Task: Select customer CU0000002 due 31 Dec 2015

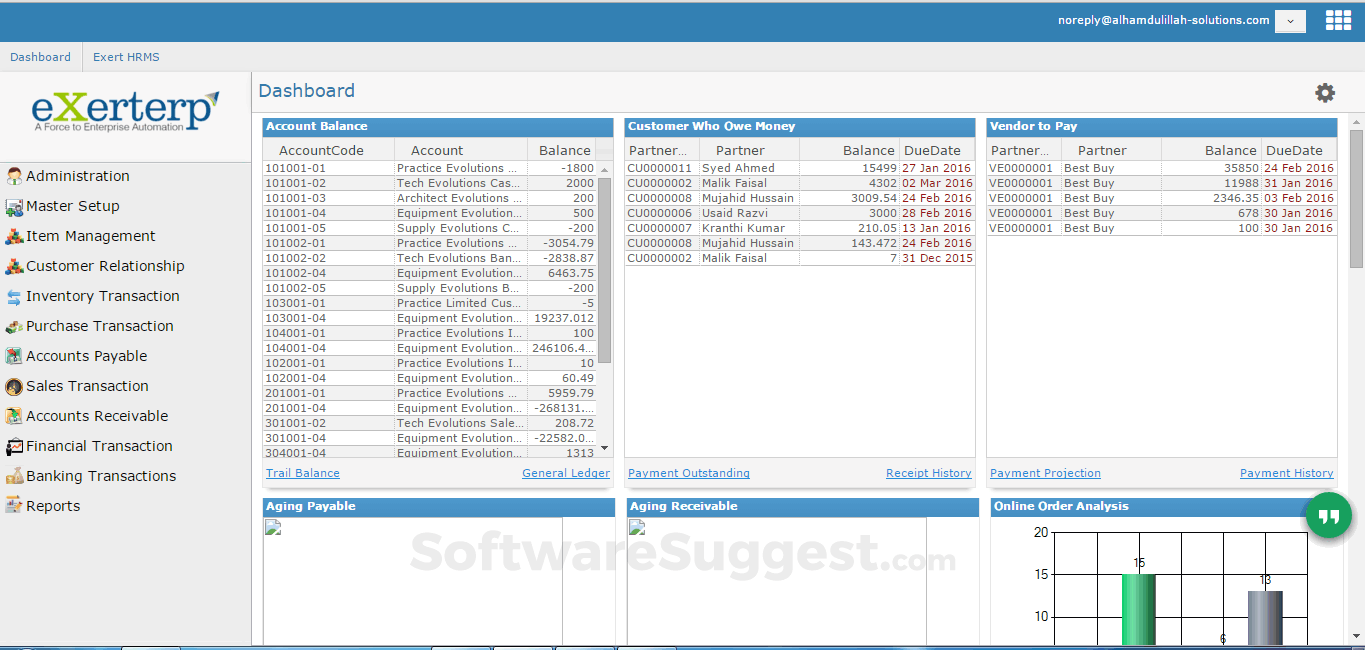Action: point(800,258)
